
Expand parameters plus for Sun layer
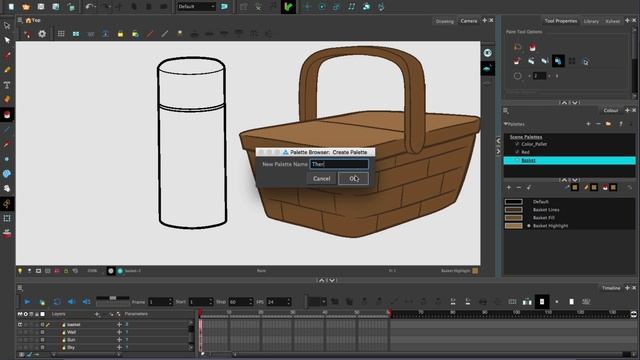pyautogui.click(x=119, y=340)
